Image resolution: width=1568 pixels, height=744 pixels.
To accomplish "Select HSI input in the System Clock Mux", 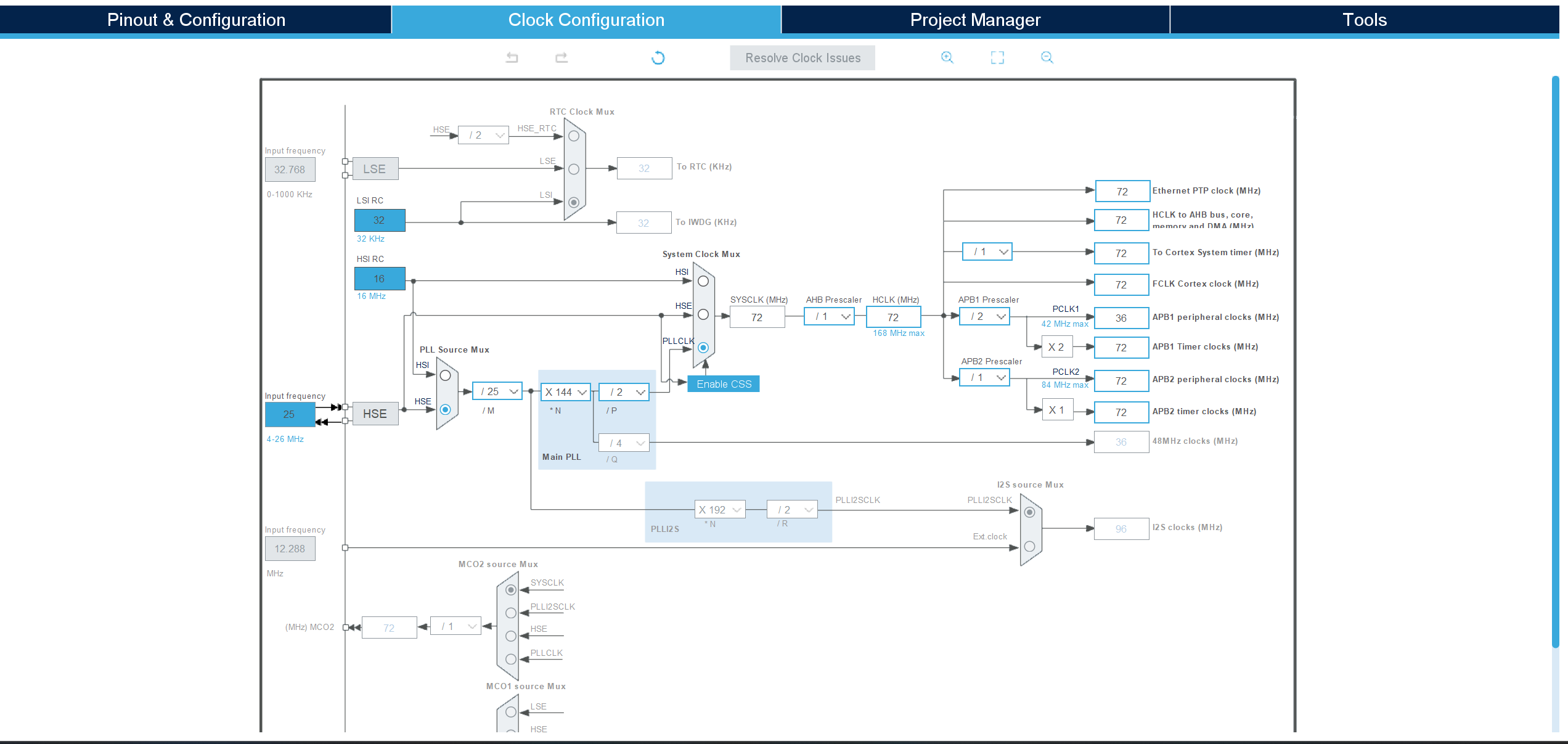I will (703, 280).
